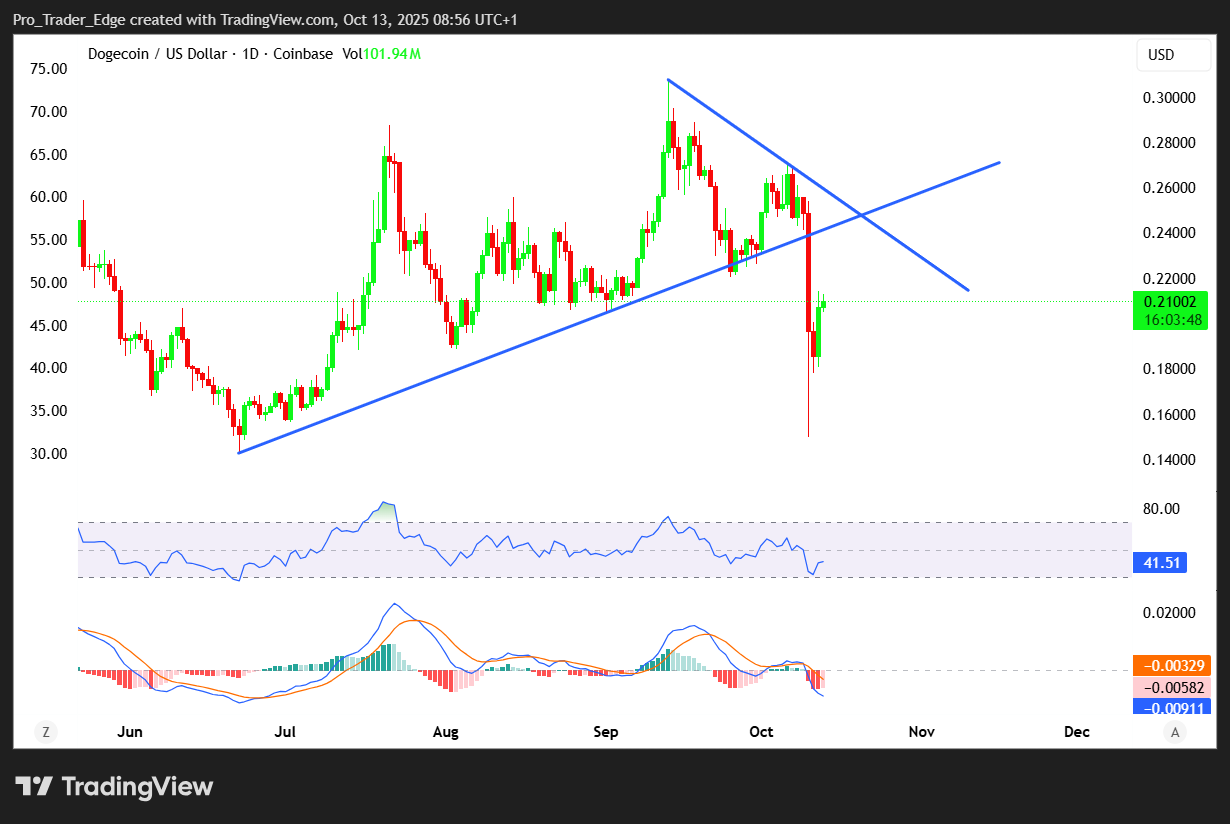The height and width of the screenshot is (824, 1230).
Task: Click the blue RSI value label 41.51
Action: tap(1162, 563)
